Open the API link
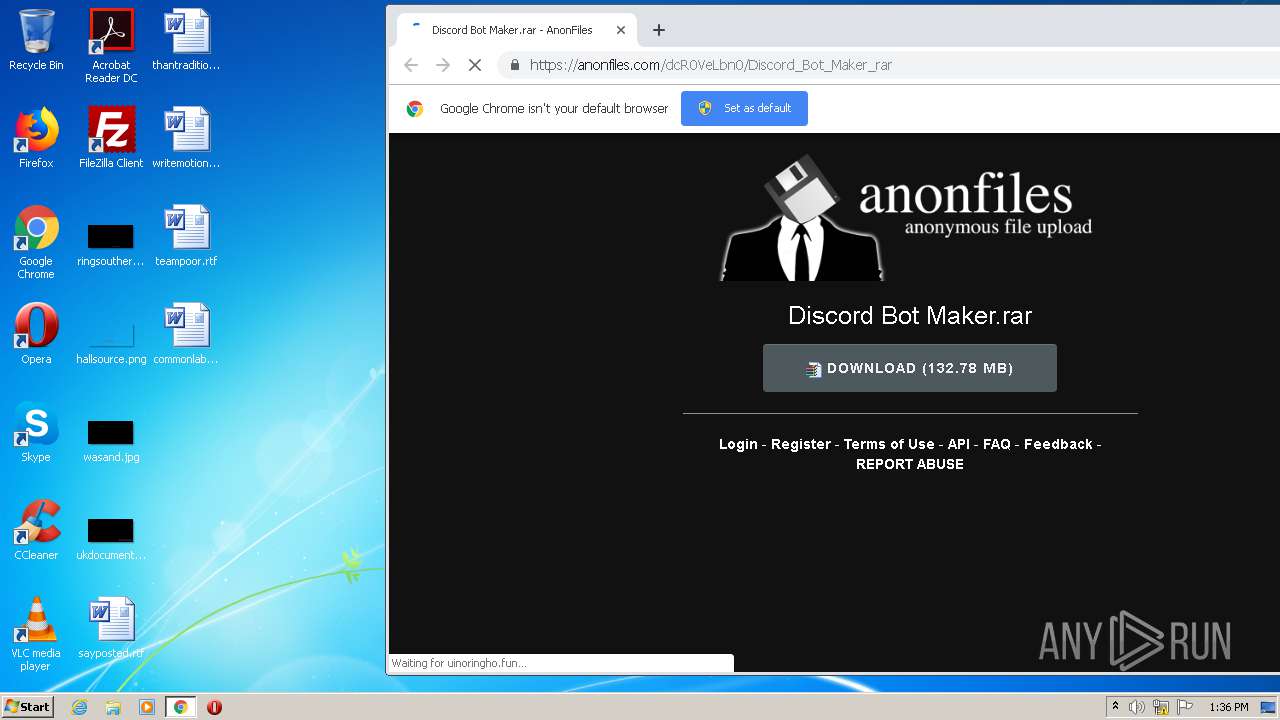 [959, 444]
